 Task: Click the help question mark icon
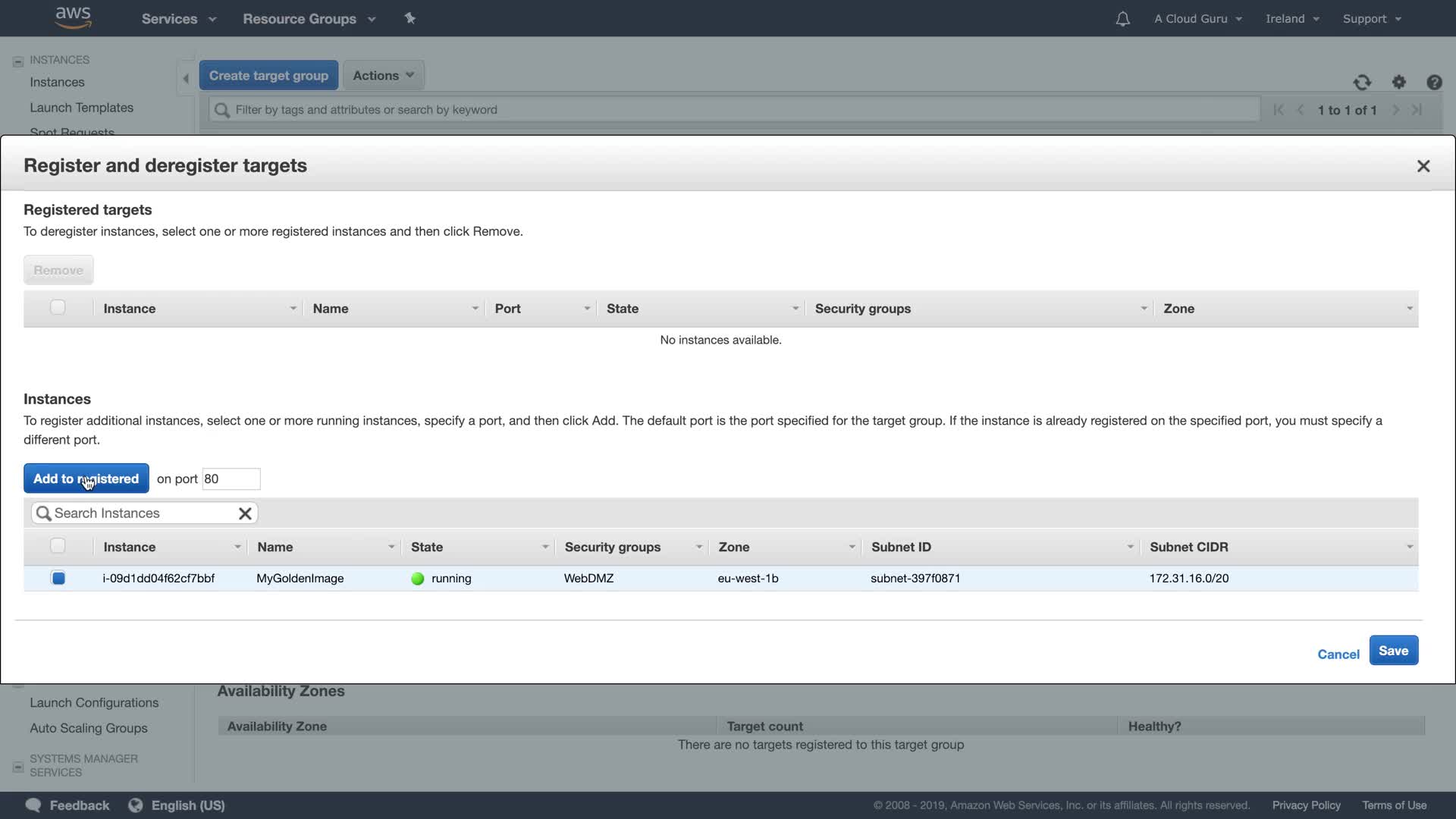point(1434,82)
